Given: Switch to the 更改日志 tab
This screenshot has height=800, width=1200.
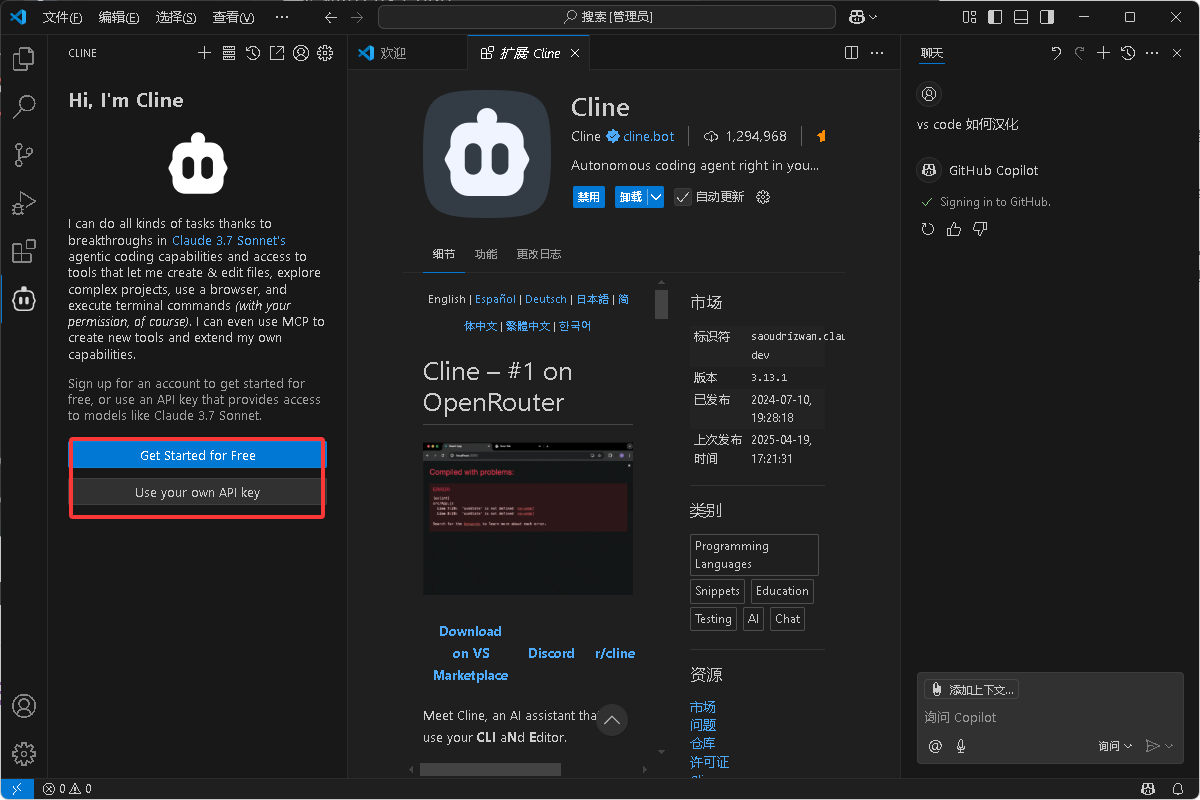Looking at the screenshot, I should click(539, 254).
